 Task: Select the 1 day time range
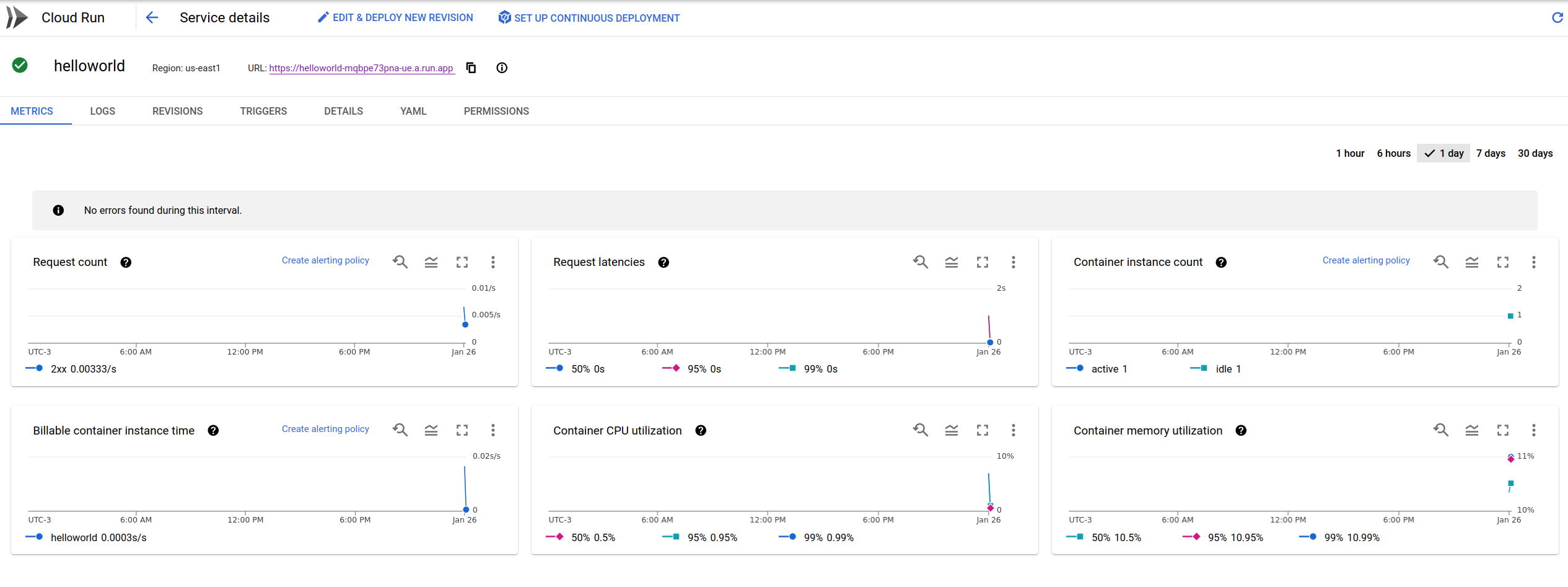[x=1443, y=153]
